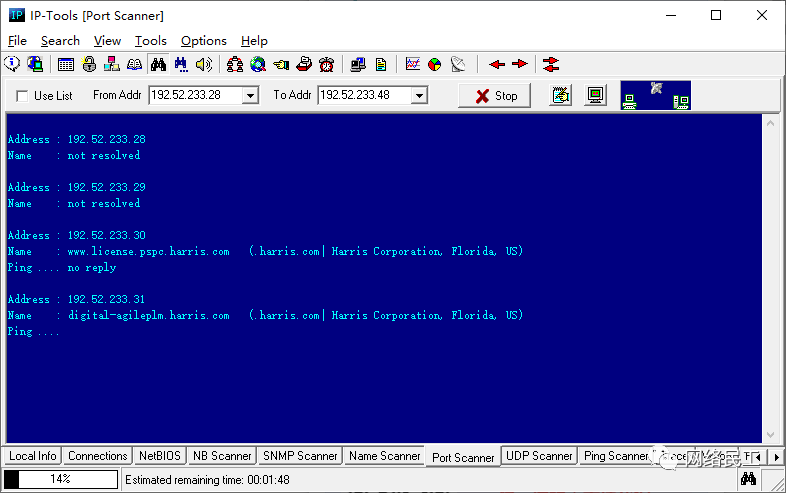Click the address line 192.52.233.29

point(77,188)
